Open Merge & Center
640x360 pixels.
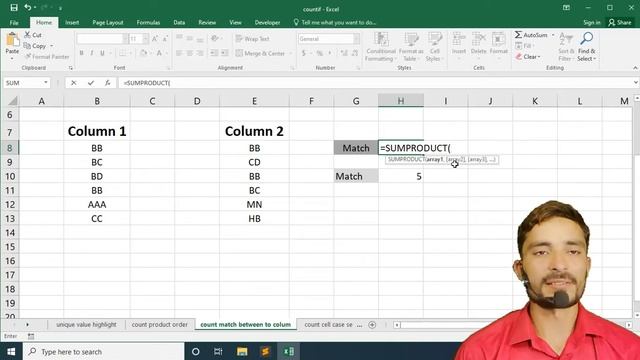pyautogui.click(x=260, y=53)
